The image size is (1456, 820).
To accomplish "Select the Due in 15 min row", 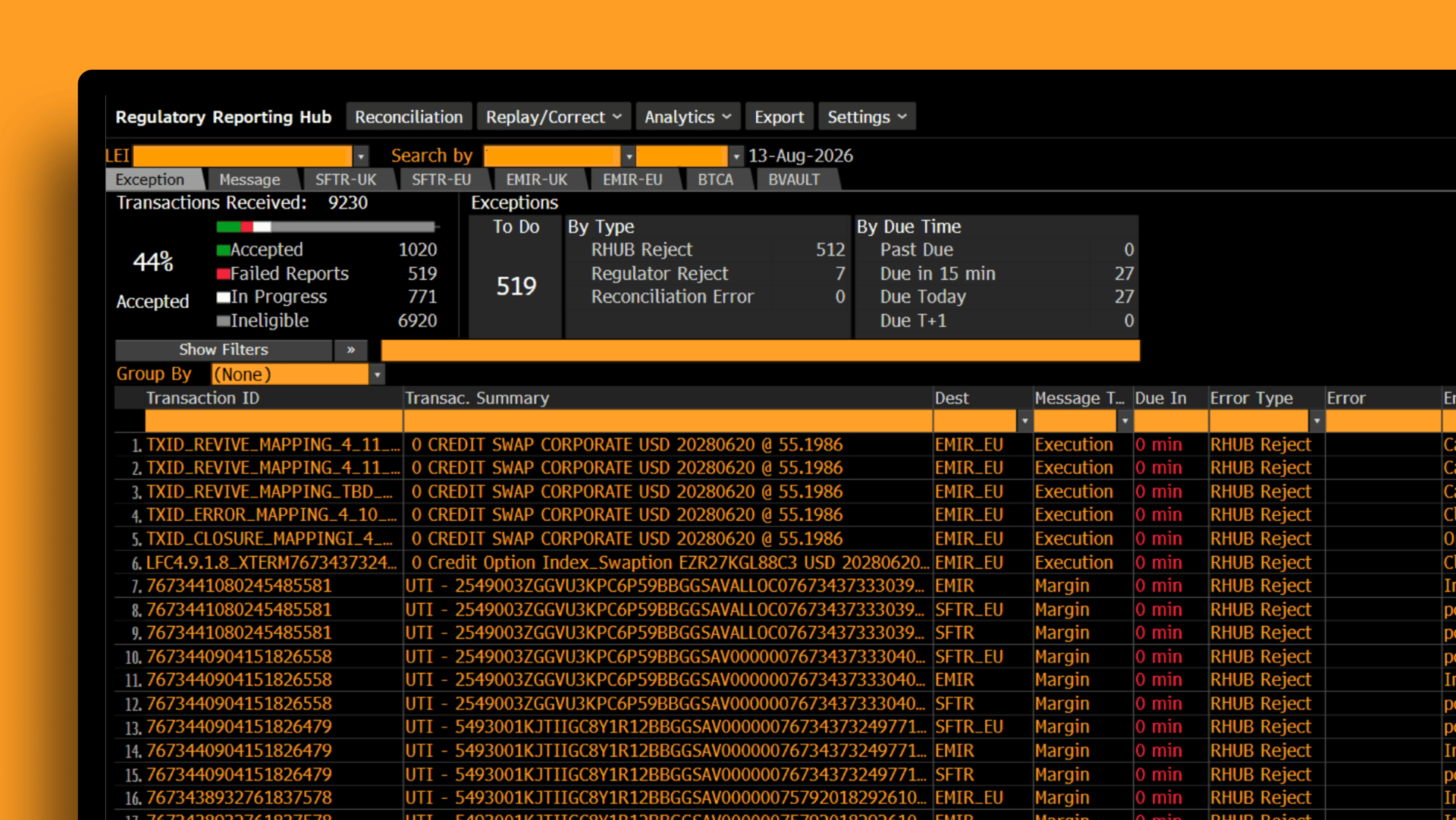I will (996, 273).
